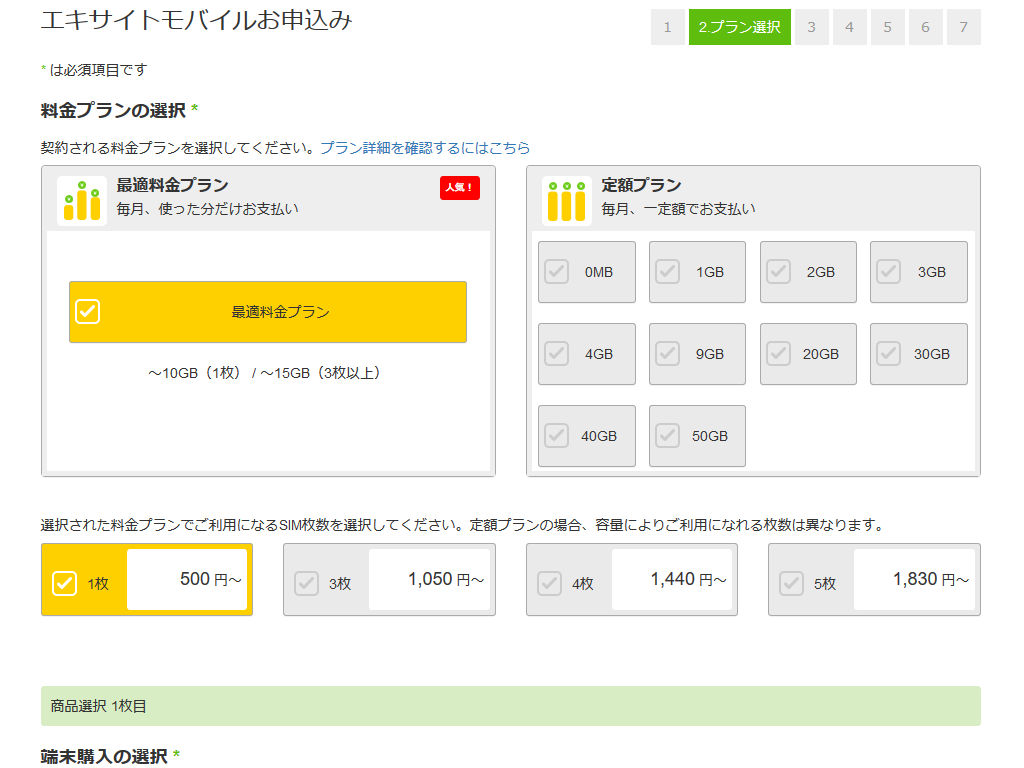The height and width of the screenshot is (768, 1024).
Task: Click the 定額プラン bar chart icon
Action: coord(567,201)
